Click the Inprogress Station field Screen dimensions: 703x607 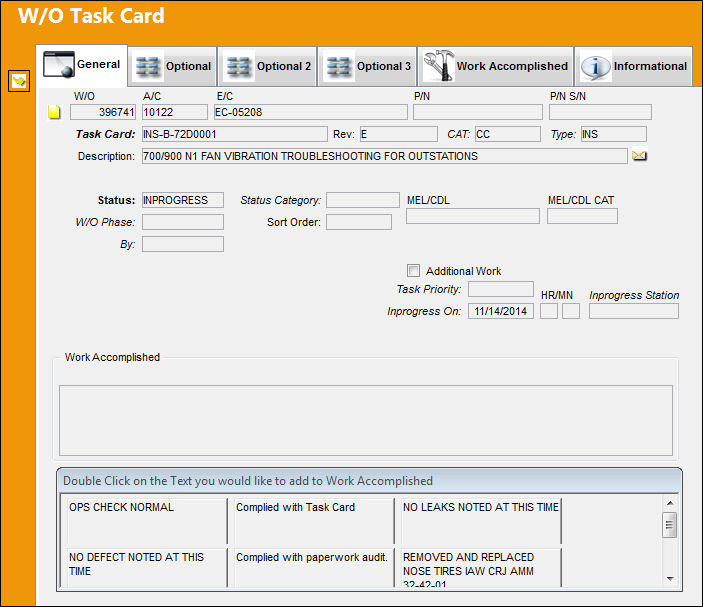pos(634,311)
